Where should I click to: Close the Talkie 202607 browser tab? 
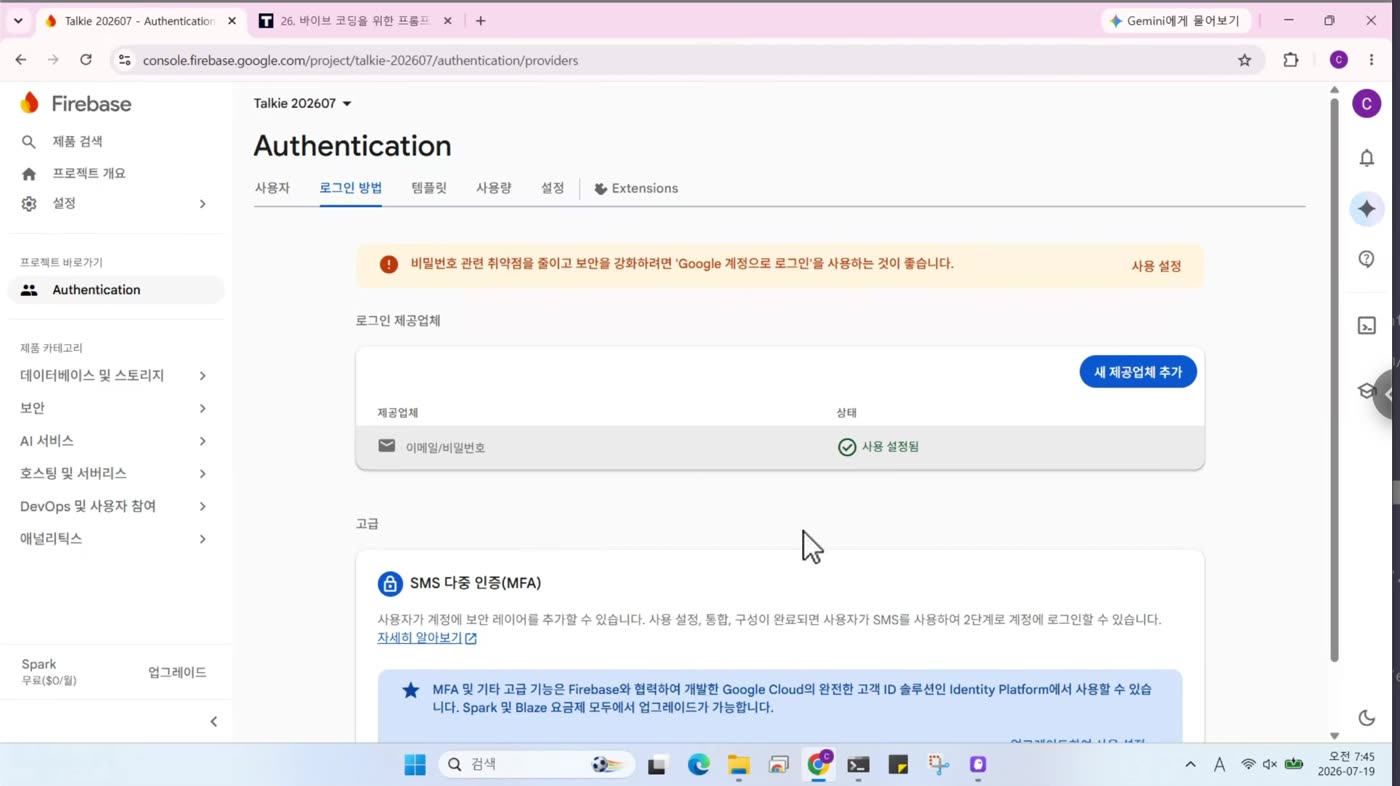pyautogui.click(x=232, y=20)
